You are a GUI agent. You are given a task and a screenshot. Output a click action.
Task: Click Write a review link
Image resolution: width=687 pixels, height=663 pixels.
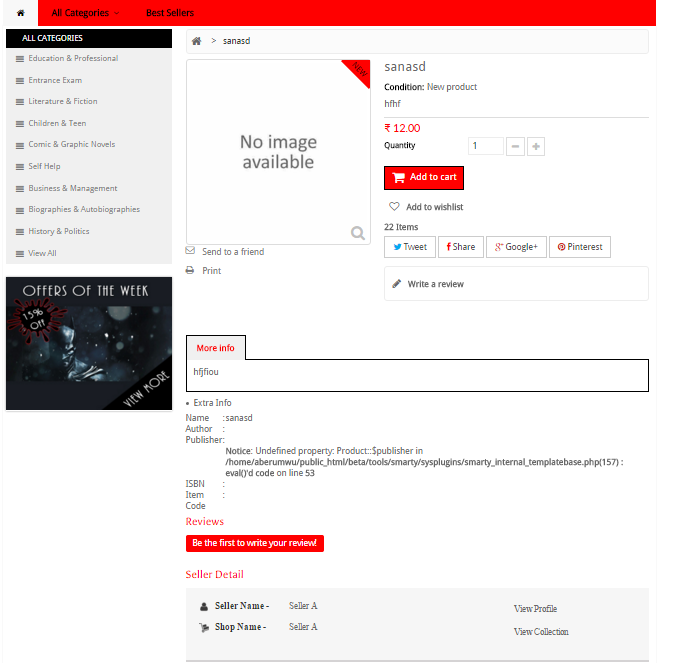tap(436, 284)
